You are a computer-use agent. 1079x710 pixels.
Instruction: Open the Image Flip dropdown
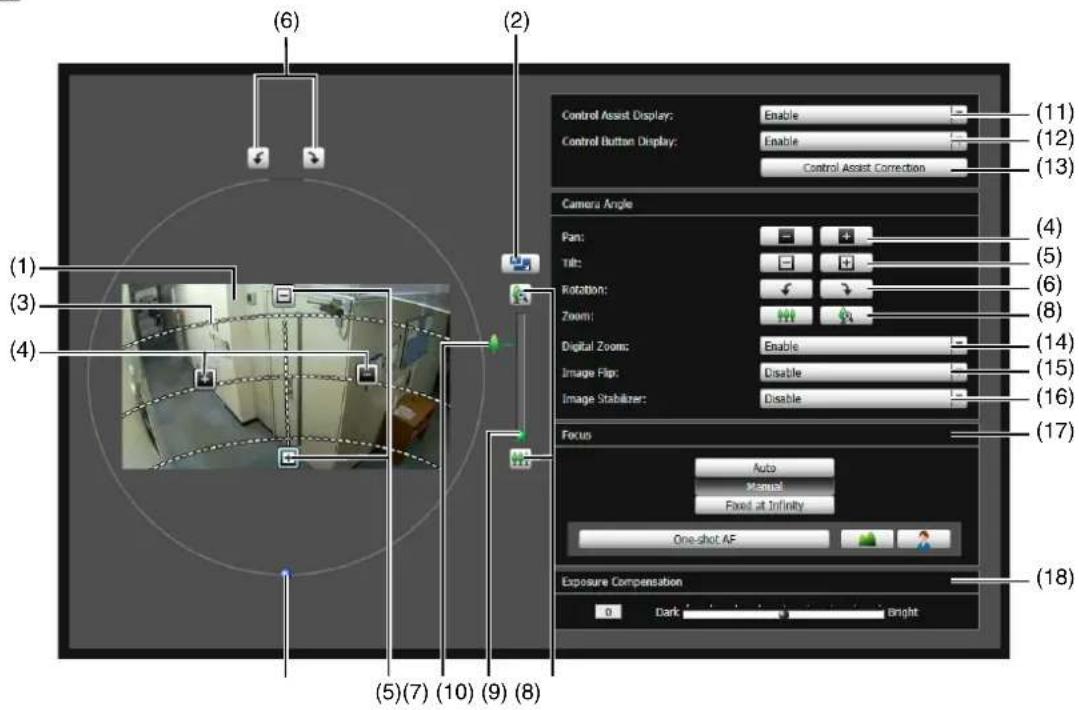pyautogui.click(x=863, y=372)
